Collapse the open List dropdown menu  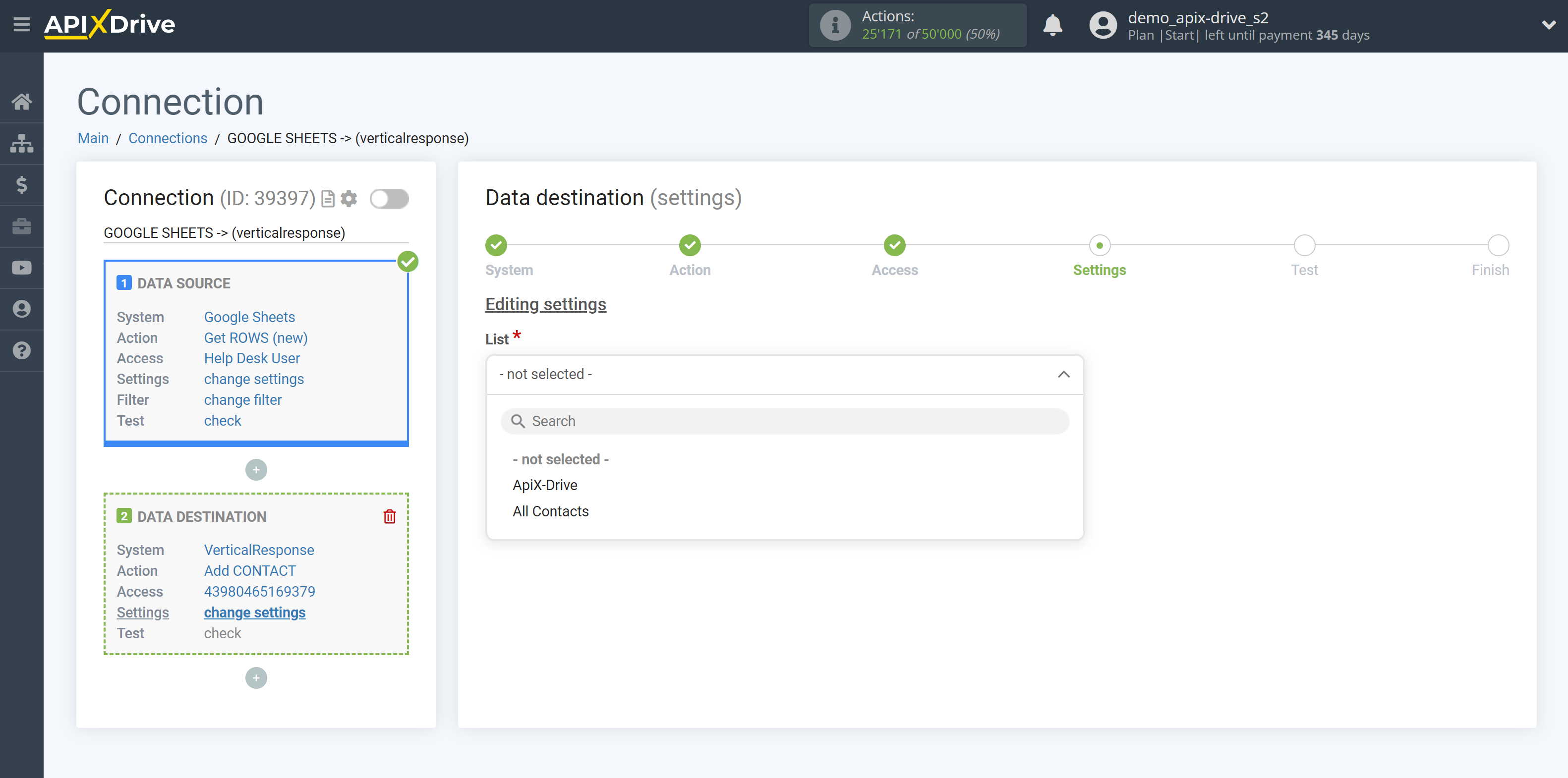click(x=1063, y=374)
